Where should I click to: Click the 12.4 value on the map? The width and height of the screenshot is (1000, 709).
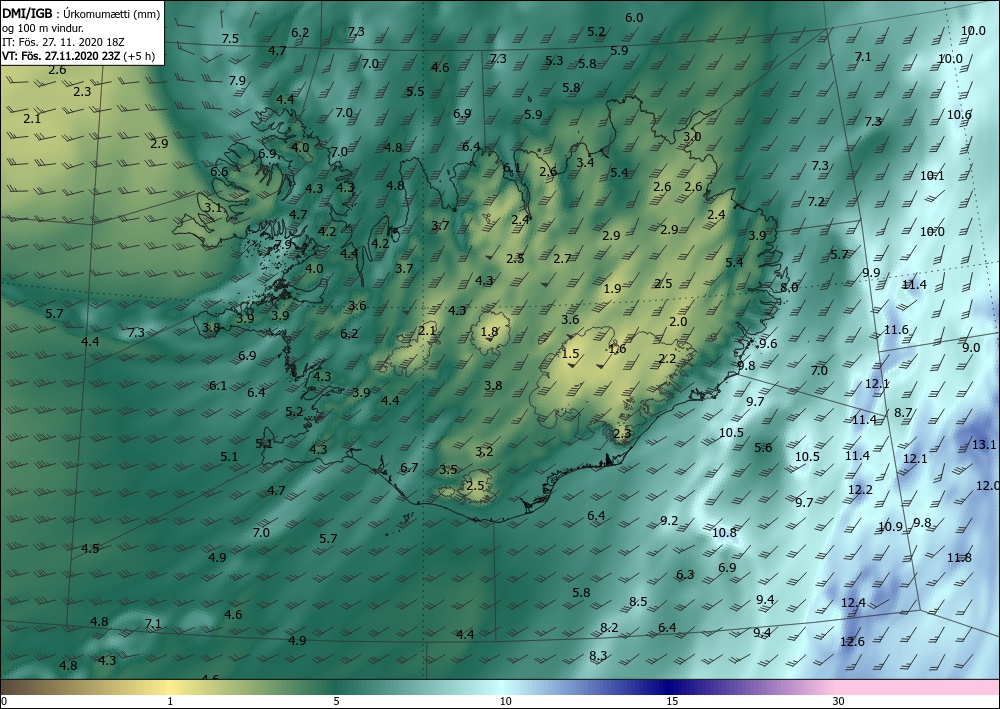tap(853, 603)
